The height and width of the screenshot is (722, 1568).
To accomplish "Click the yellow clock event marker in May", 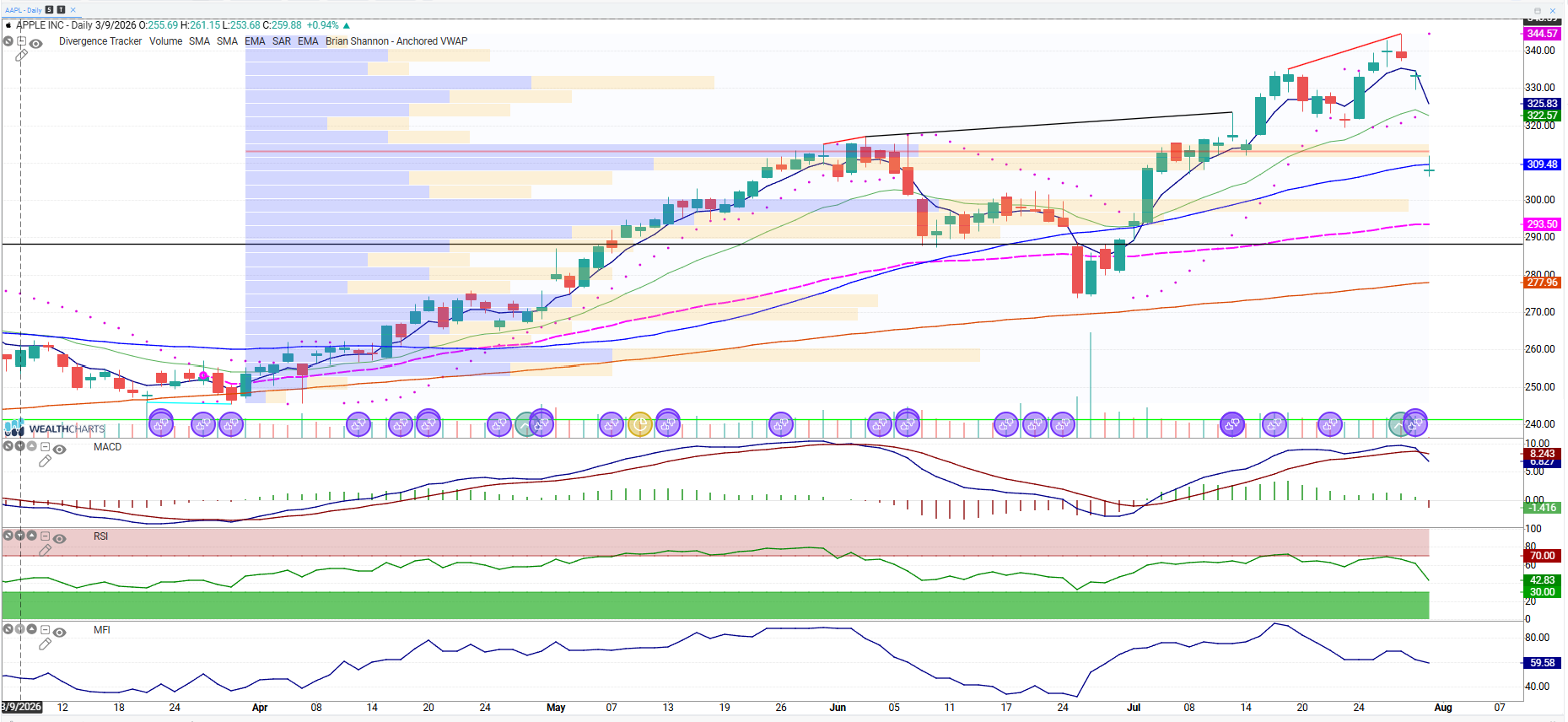I will point(639,423).
